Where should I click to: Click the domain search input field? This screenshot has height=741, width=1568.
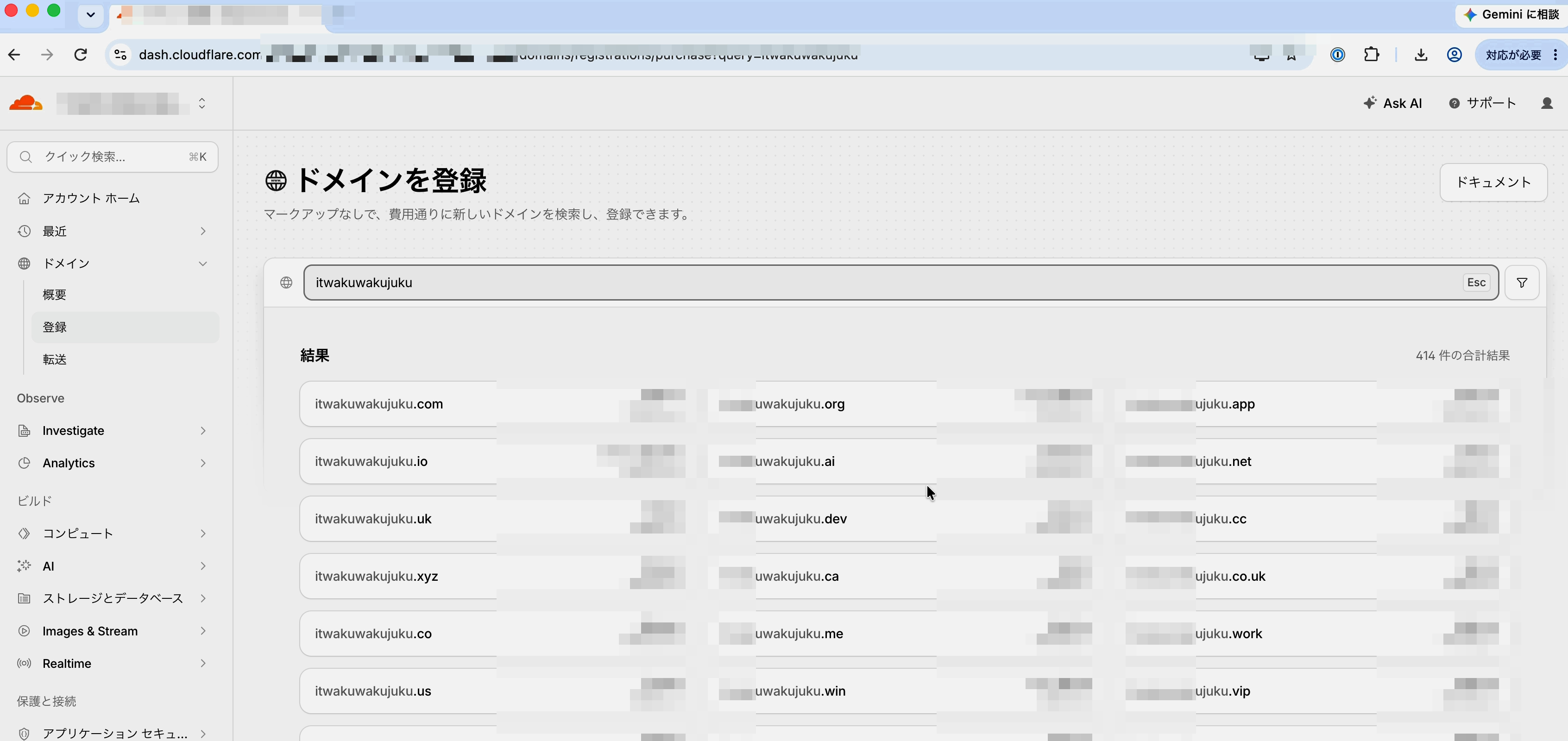(901, 283)
